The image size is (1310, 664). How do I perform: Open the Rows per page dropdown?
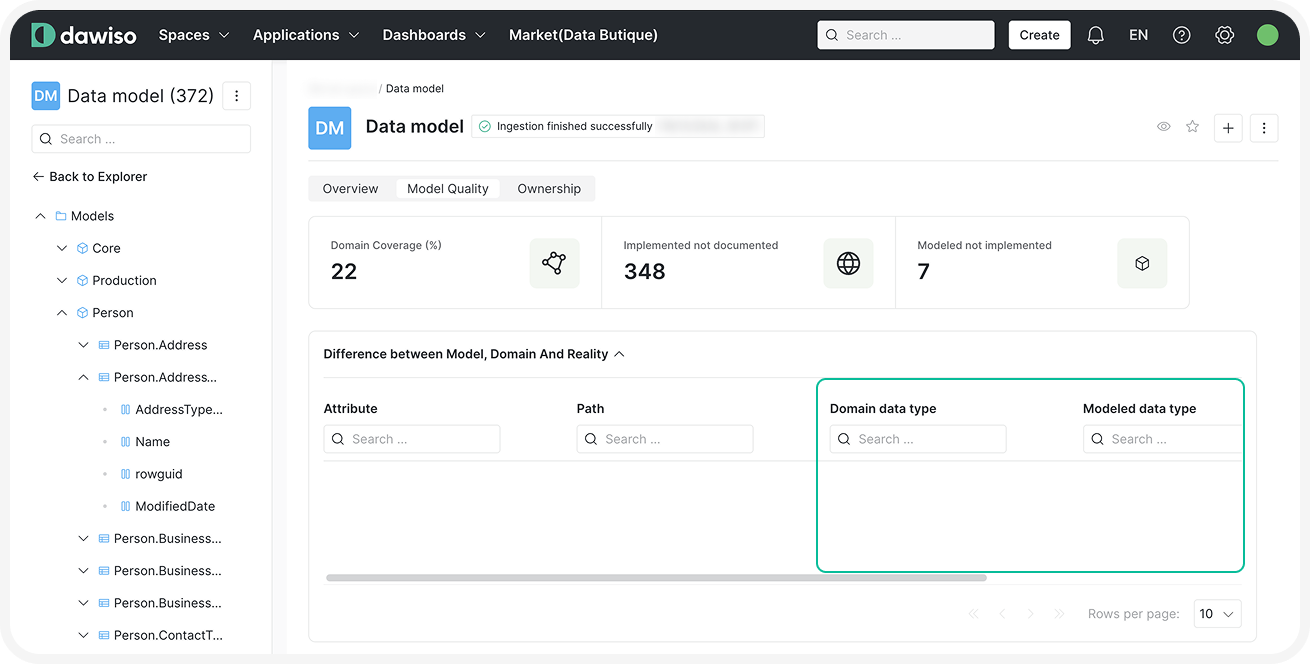pyautogui.click(x=1217, y=613)
